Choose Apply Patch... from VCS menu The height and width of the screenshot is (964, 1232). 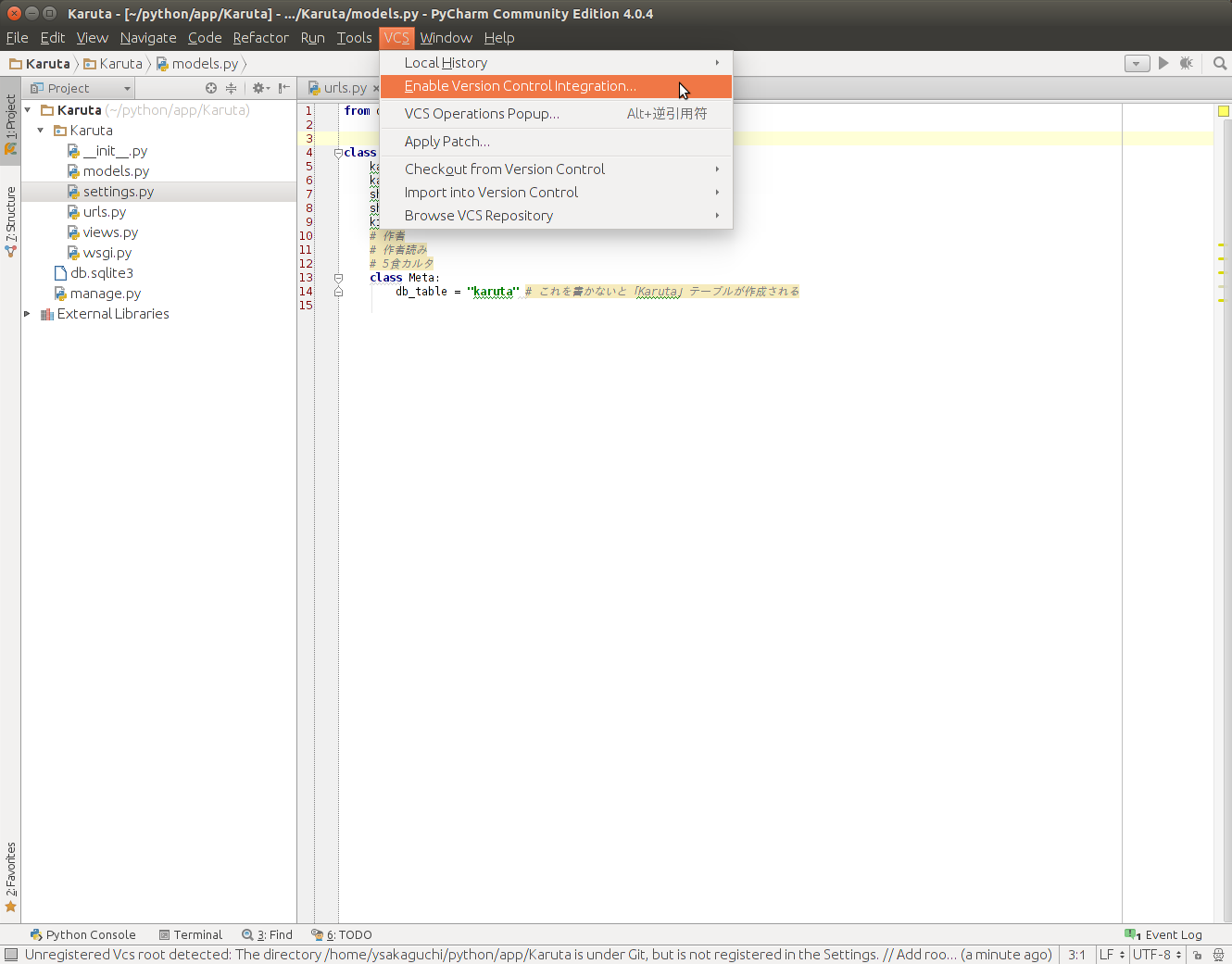(x=556, y=142)
